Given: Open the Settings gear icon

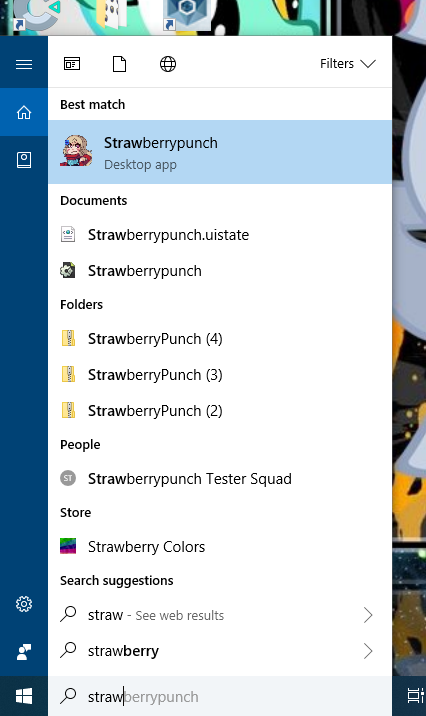Looking at the screenshot, I should pyautogui.click(x=24, y=604).
